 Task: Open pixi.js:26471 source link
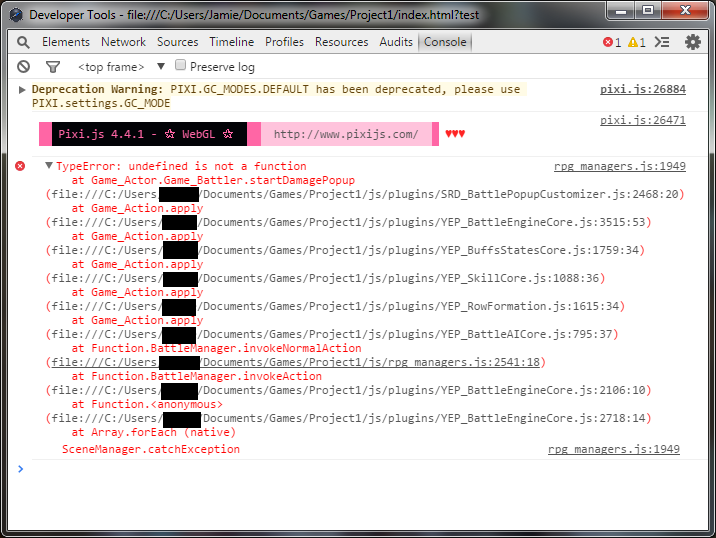[x=642, y=120]
